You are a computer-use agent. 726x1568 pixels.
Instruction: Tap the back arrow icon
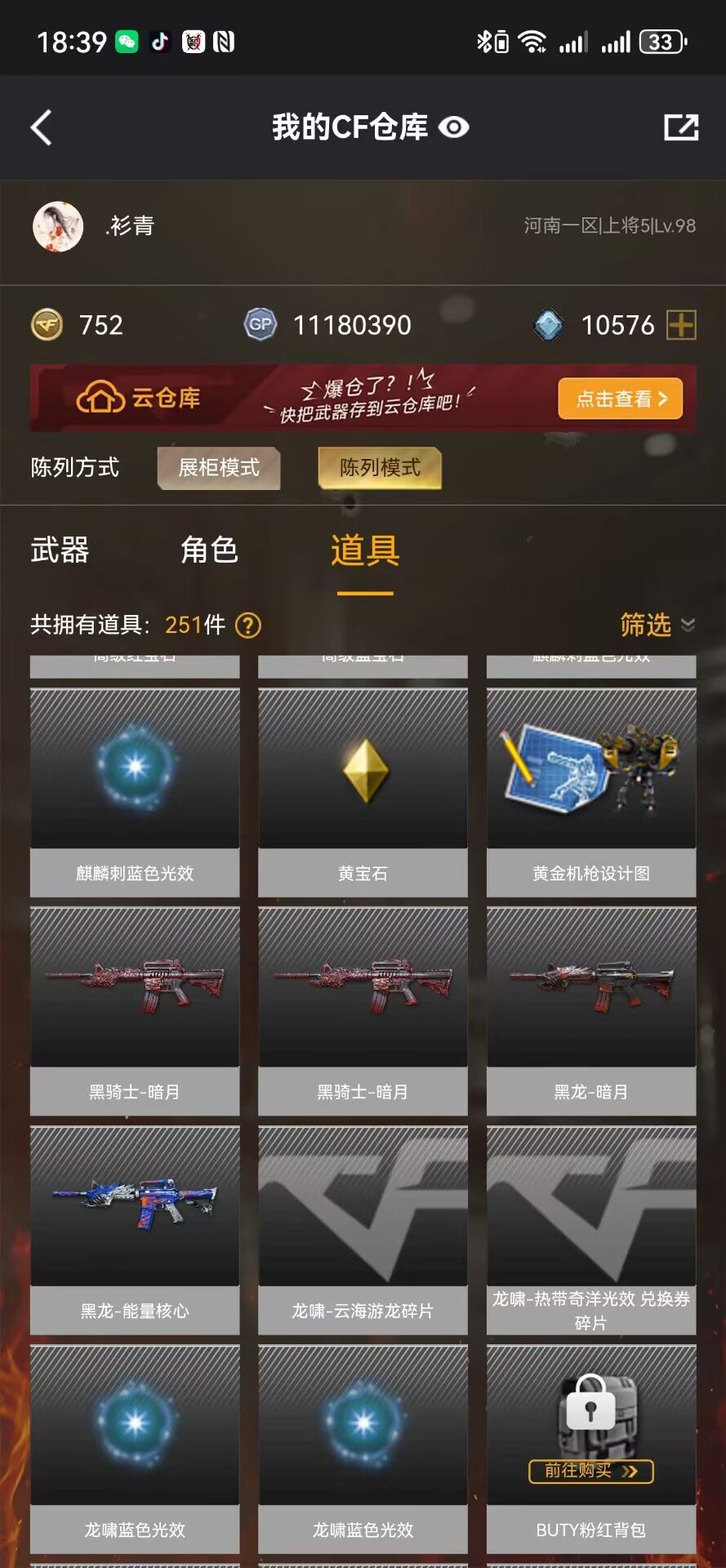coord(42,127)
